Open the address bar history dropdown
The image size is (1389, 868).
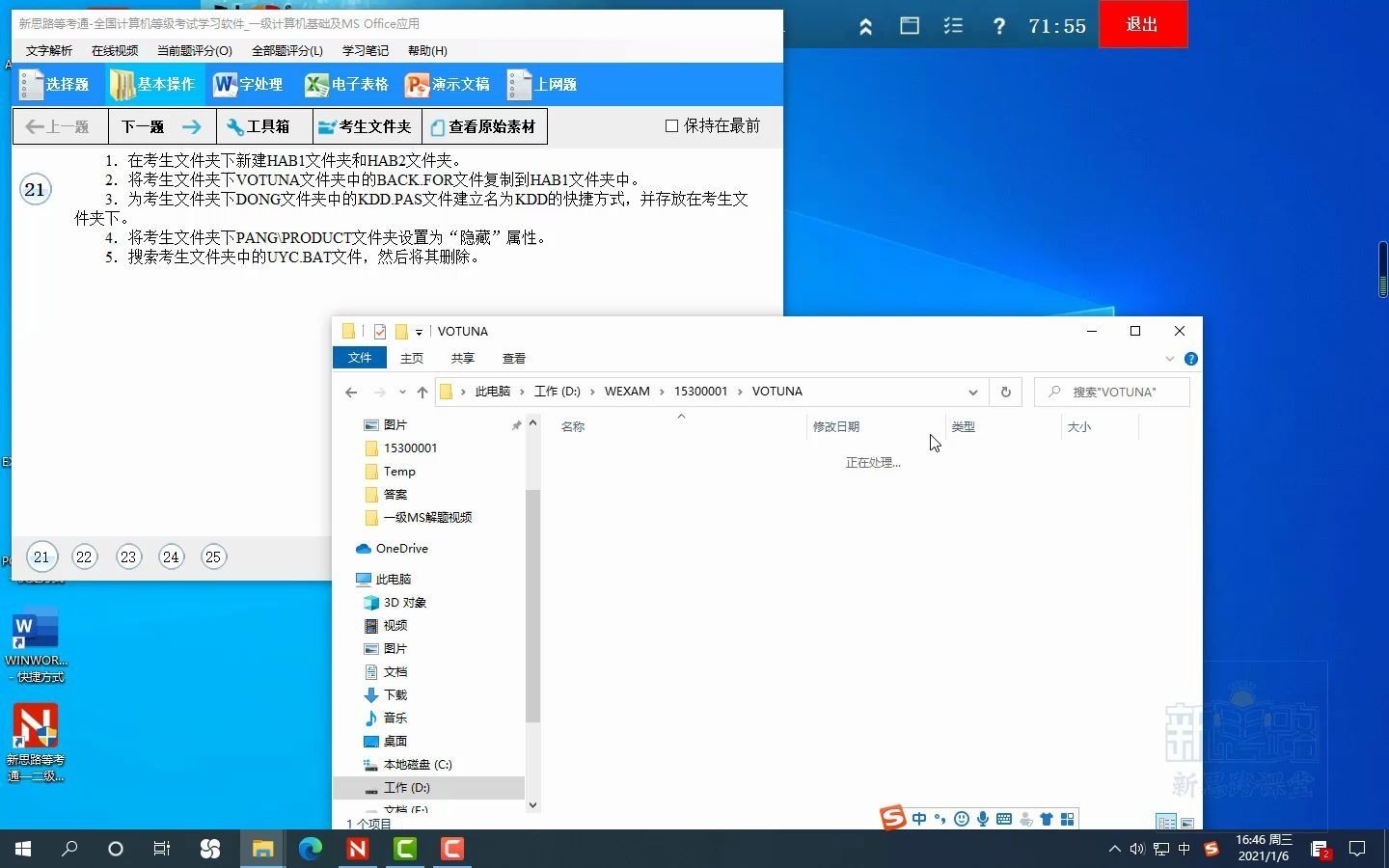point(973,392)
